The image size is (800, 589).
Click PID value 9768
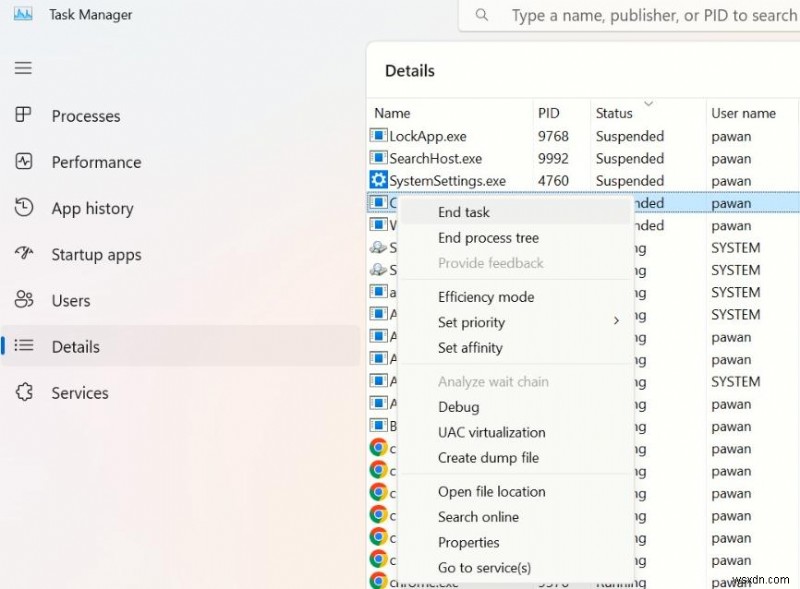553,136
